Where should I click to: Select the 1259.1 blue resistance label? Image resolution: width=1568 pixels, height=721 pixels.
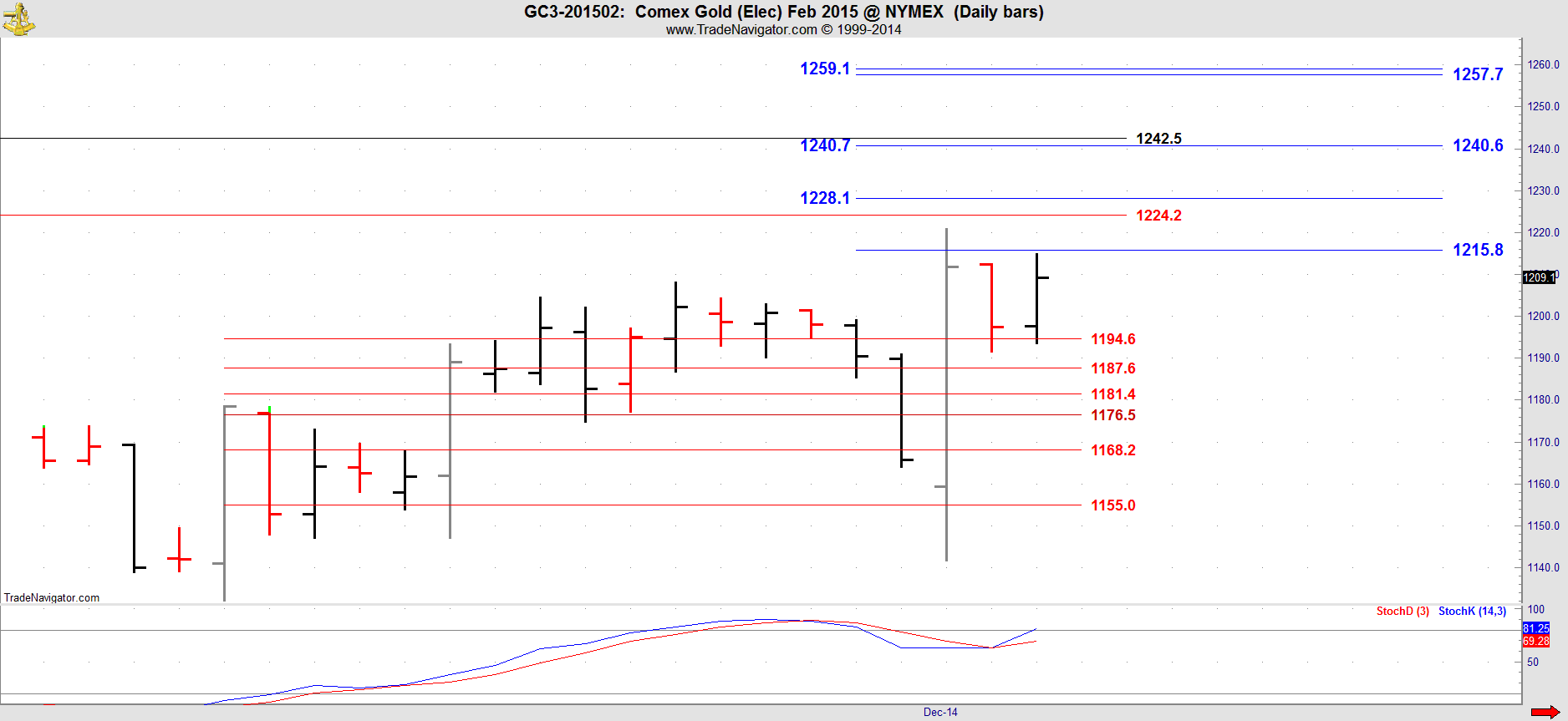[824, 69]
